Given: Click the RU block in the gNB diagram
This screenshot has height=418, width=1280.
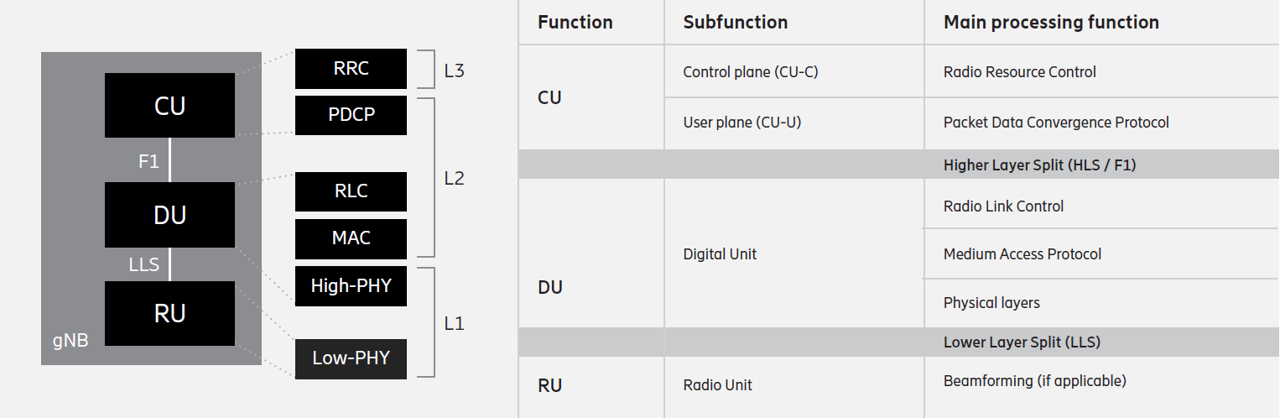Looking at the screenshot, I should pos(170,313).
